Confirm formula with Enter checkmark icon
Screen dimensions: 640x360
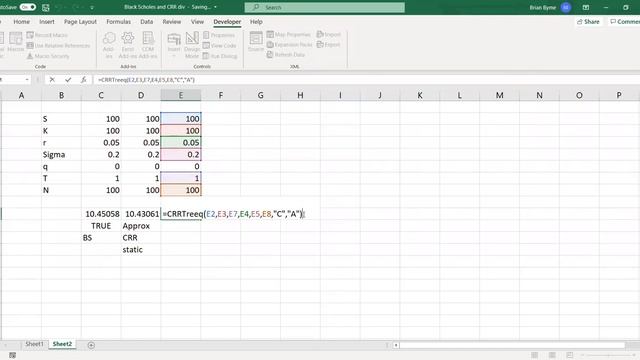(x=68, y=80)
